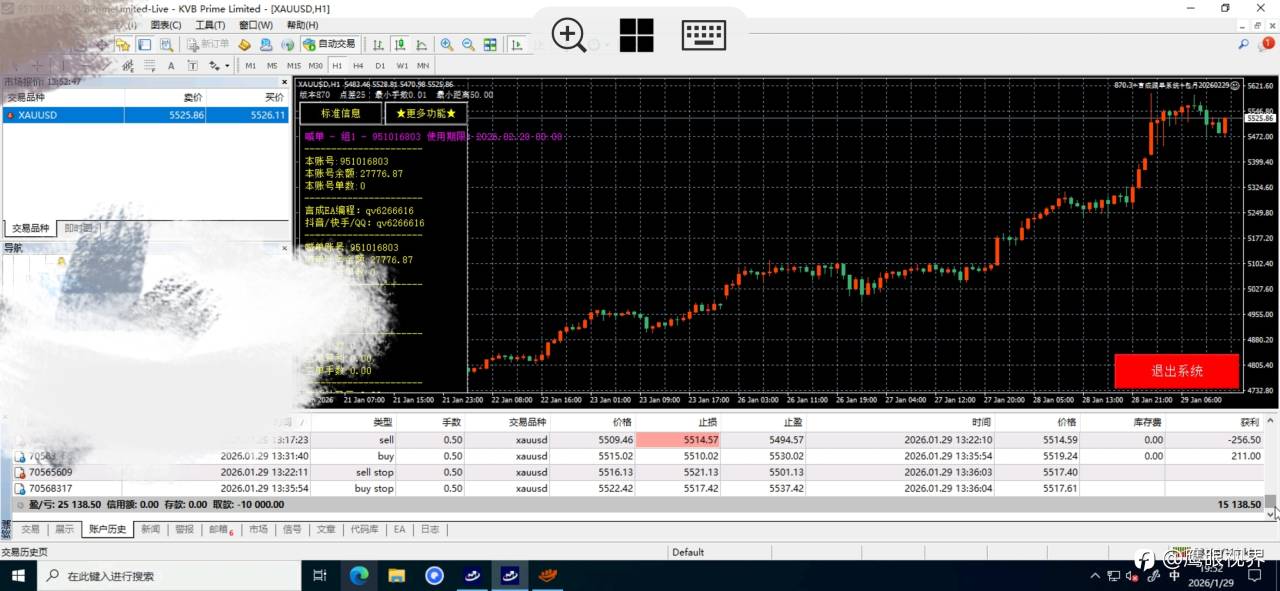Select the M30 timeframe
The height and width of the screenshot is (591, 1280).
point(316,66)
